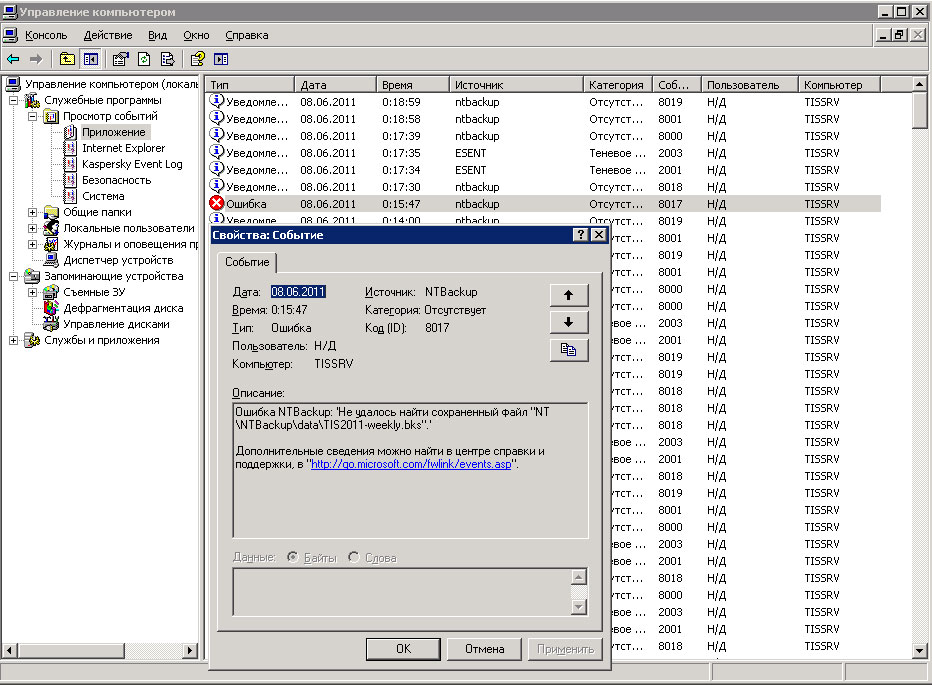Image resolution: width=932 pixels, height=685 pixels.
Task: Copy event details with the clipboard button
Action: tap(568, 350)
